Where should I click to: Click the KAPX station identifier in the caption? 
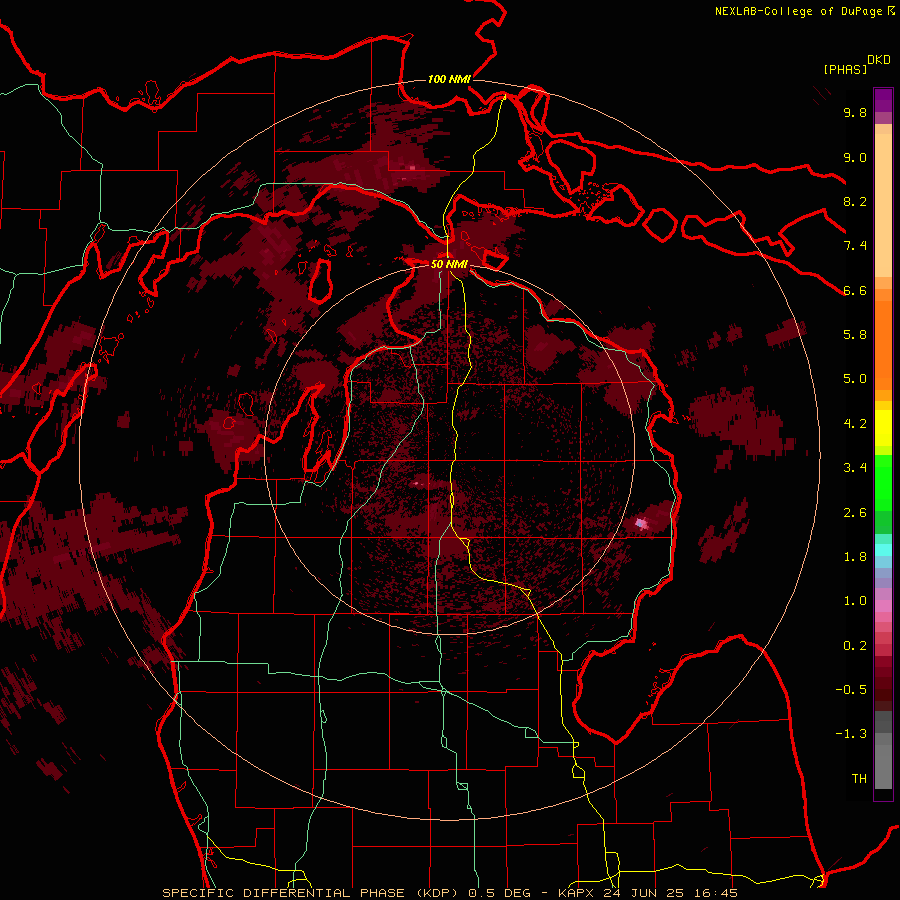pyautogui.click(x=576, y=893)
